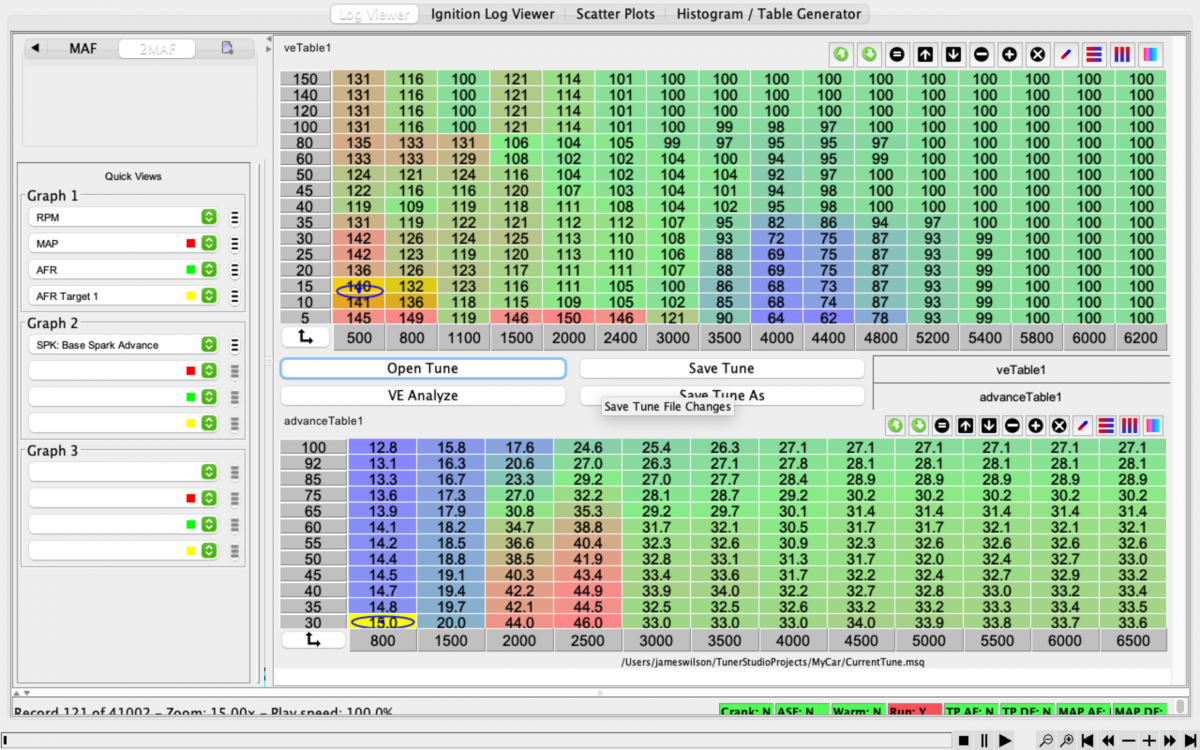Click the red color swatch beside MAP
The height and width of the screenshot is (750, 1200).
coord(189,243)
